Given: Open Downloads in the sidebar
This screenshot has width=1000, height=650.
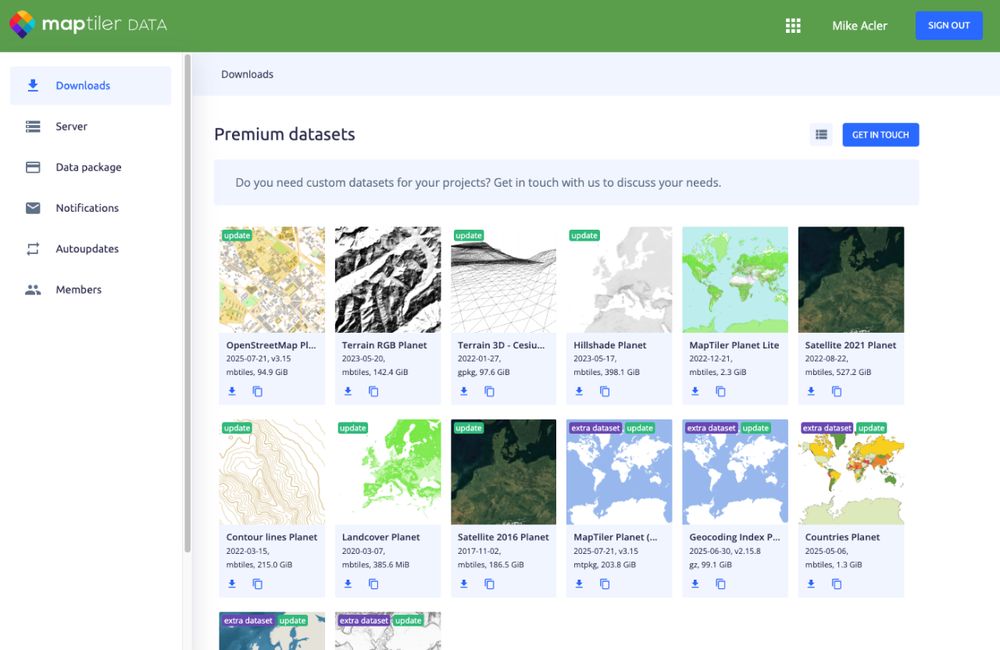Looking at the screenshot, I should (x=91, y=85).
